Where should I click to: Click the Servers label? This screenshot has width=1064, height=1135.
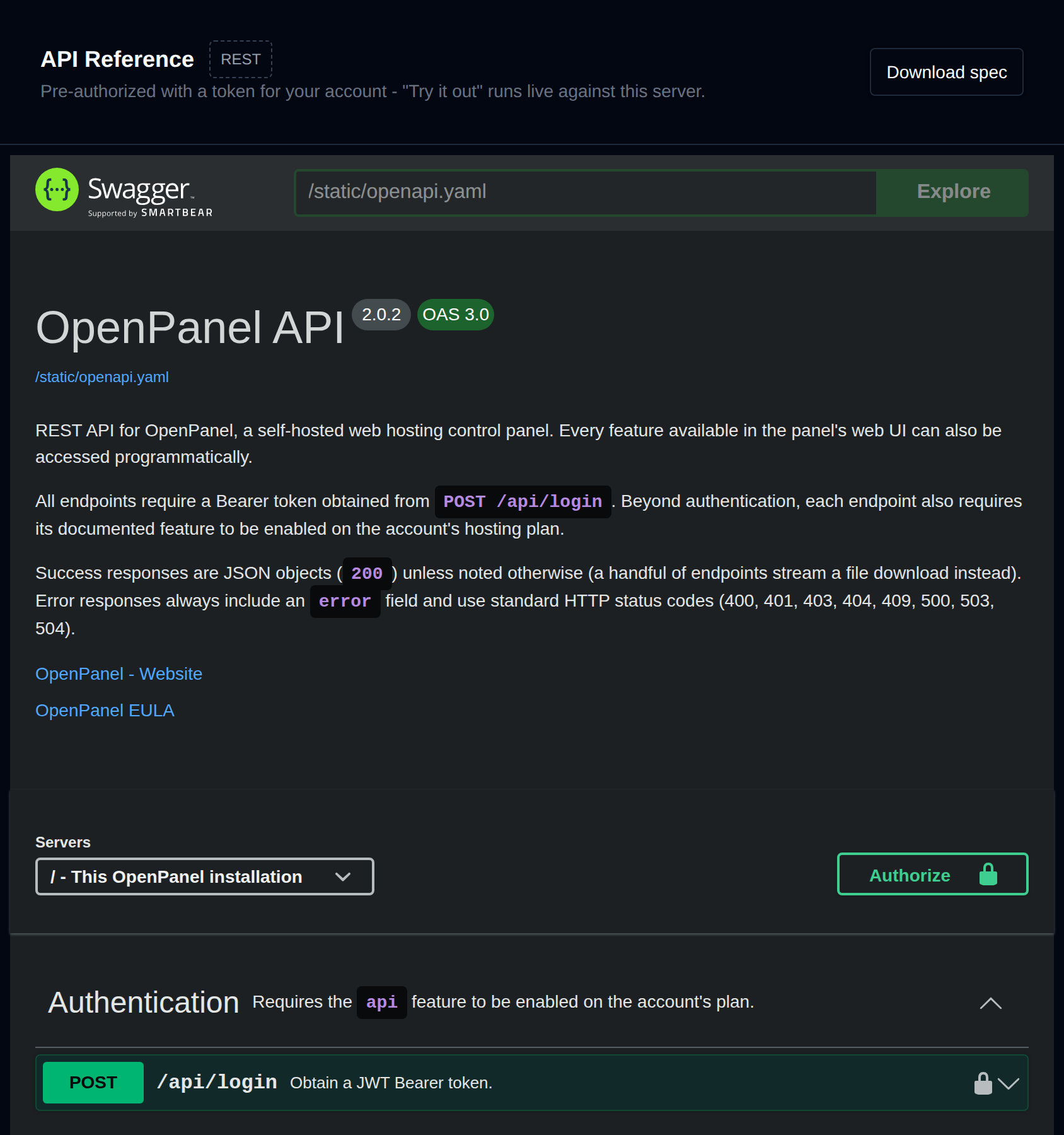[x=63, y=842]
